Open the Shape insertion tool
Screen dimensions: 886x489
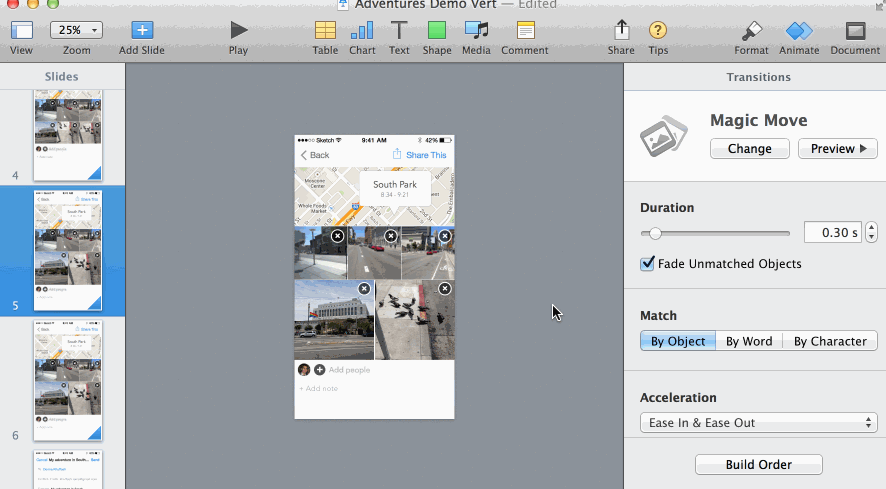pyautogui.click(x=437, y=31)
